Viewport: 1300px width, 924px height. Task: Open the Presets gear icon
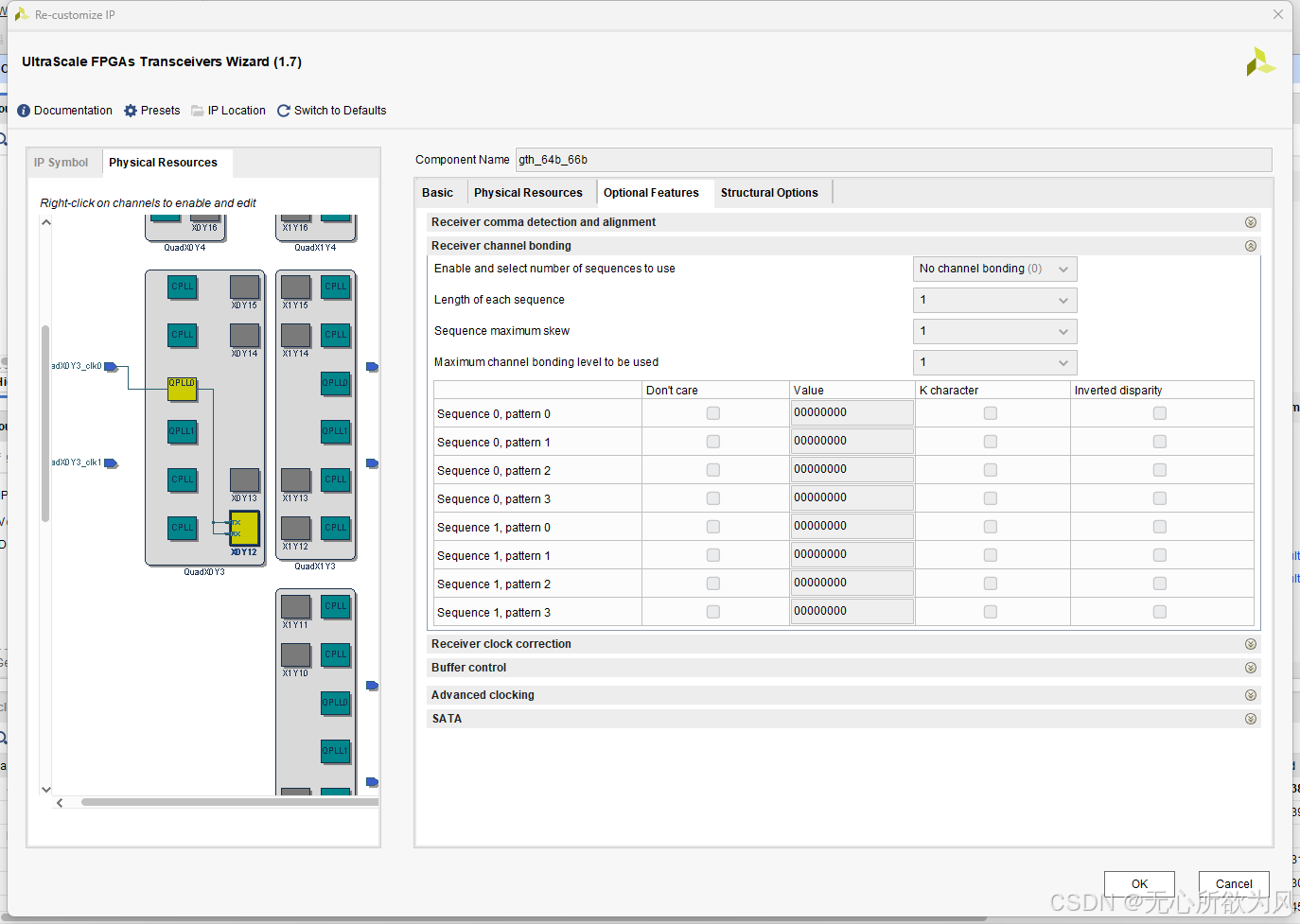coord(131,111)
